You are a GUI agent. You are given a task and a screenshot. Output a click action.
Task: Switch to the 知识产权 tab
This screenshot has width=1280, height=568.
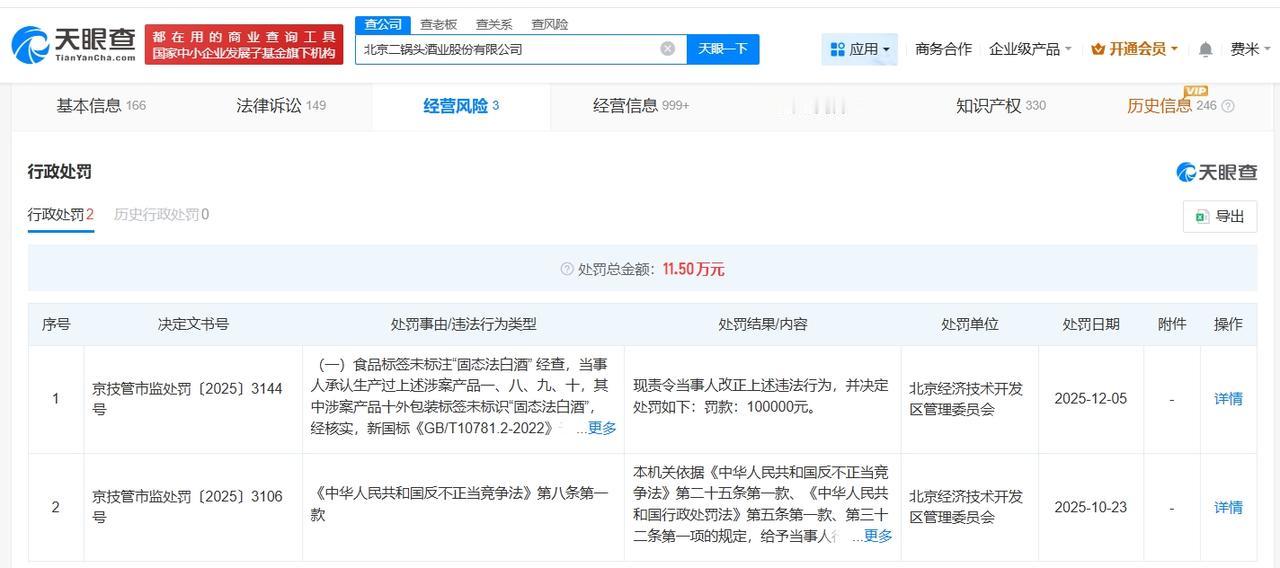point(1001,106)
